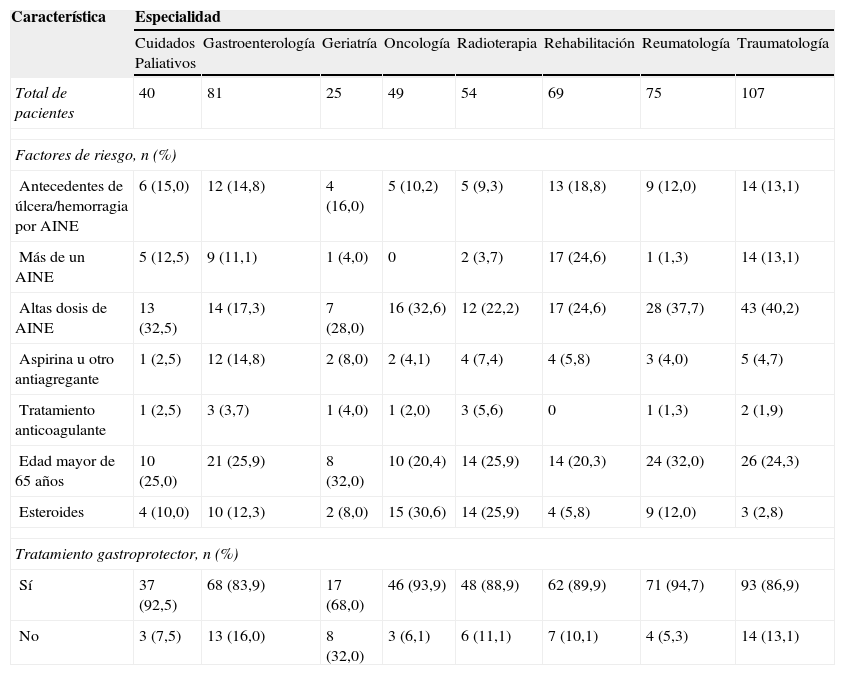Click the Traumatología total value 107

click(753, 93)
